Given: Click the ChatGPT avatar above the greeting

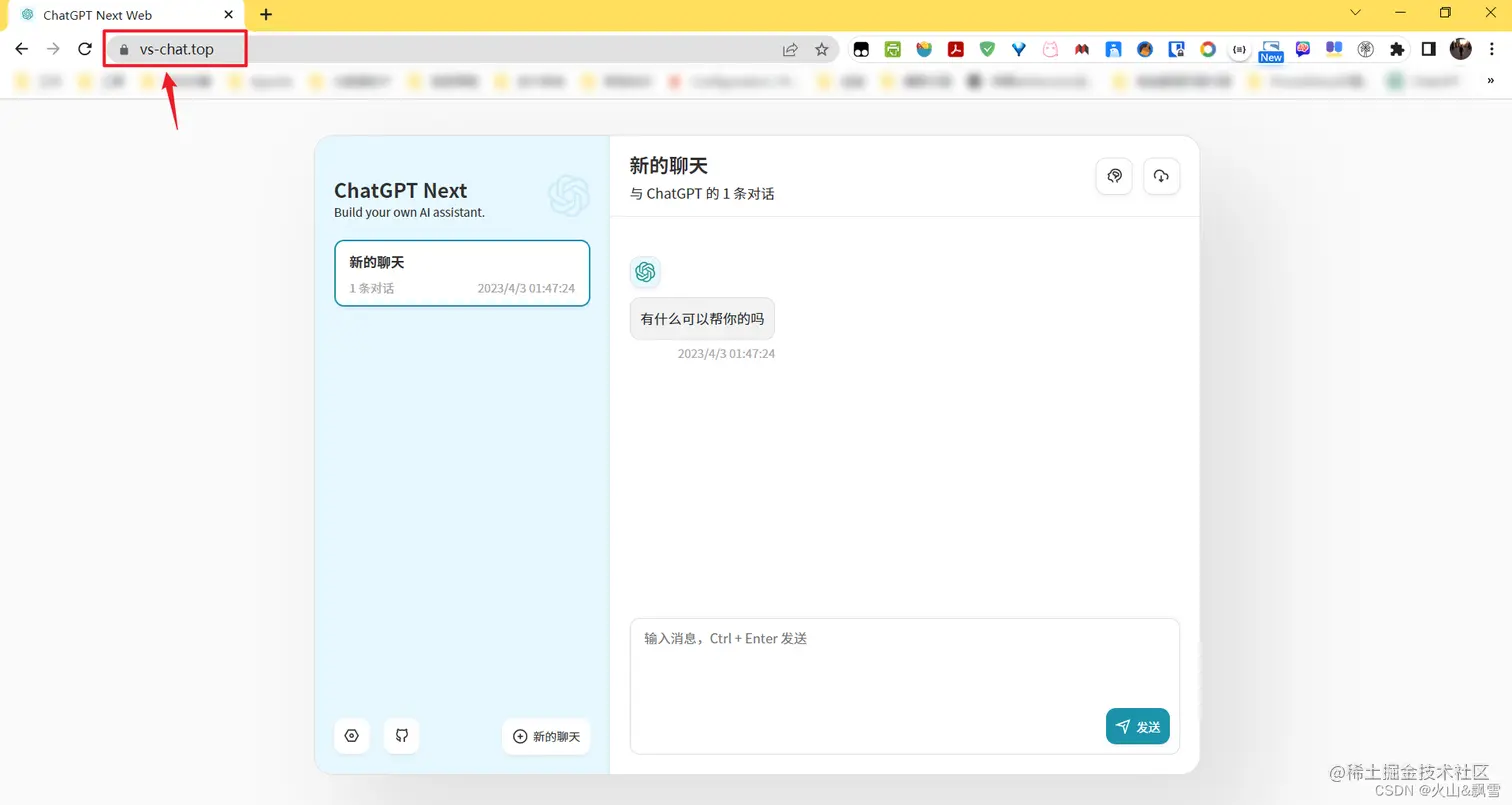Looking at the screenshot, I should click(x=645, y=272).
